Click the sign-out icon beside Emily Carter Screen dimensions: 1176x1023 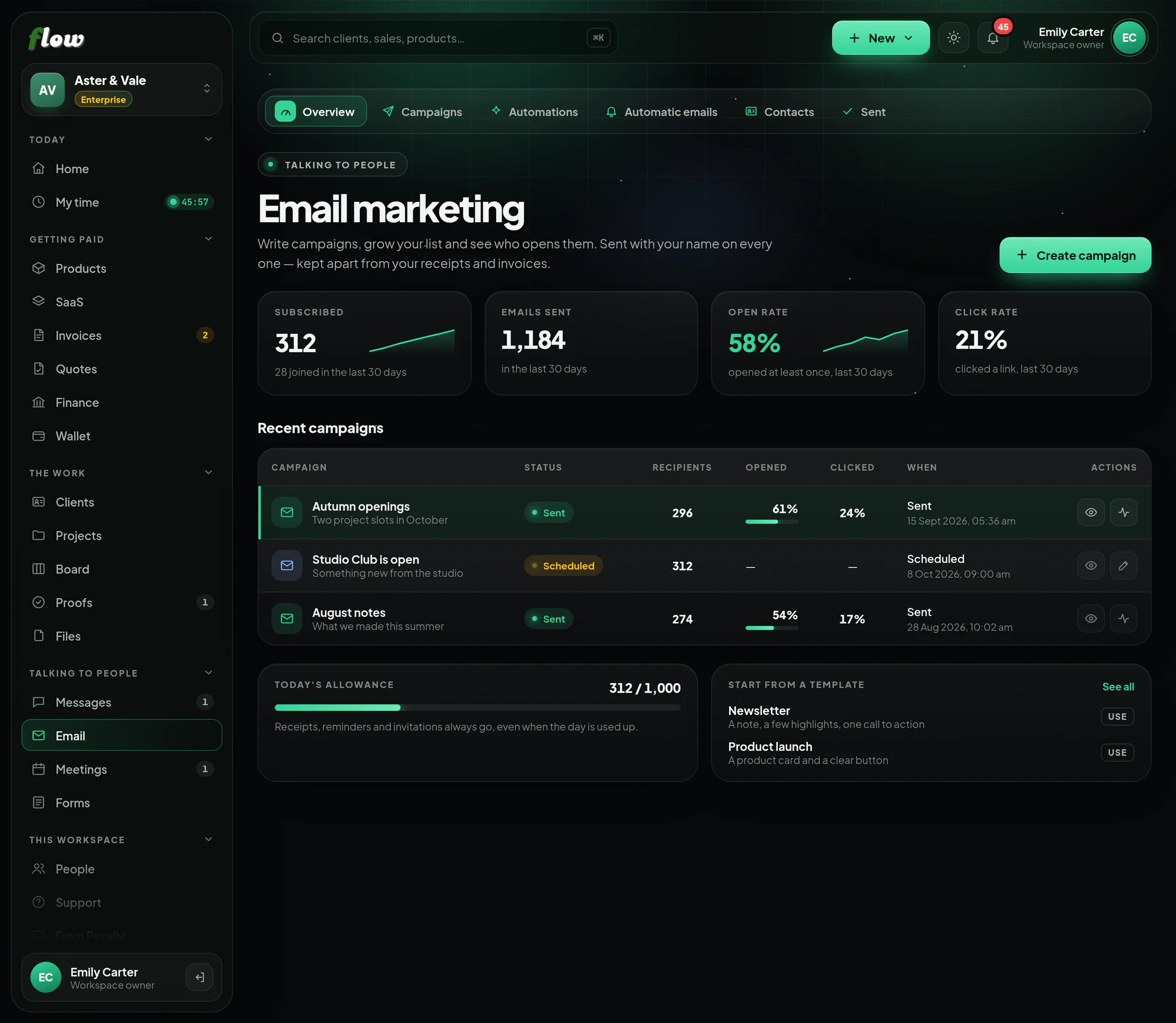(199, 977)
